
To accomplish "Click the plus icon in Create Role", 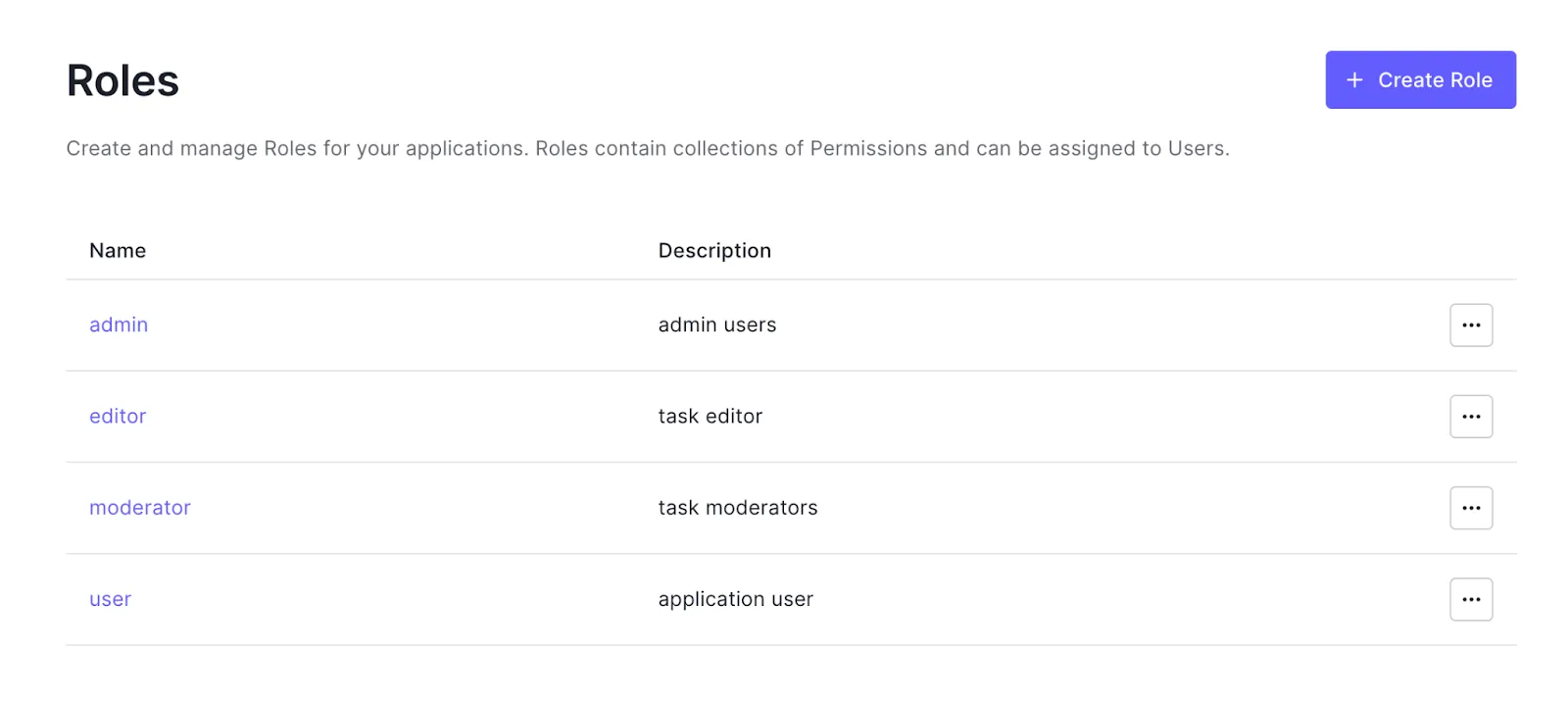I will 1354,79.
